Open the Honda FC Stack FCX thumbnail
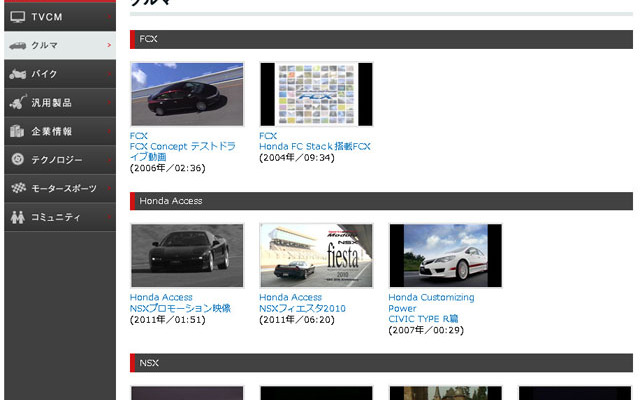Screen dimensions: 640x400 (316, 94)
